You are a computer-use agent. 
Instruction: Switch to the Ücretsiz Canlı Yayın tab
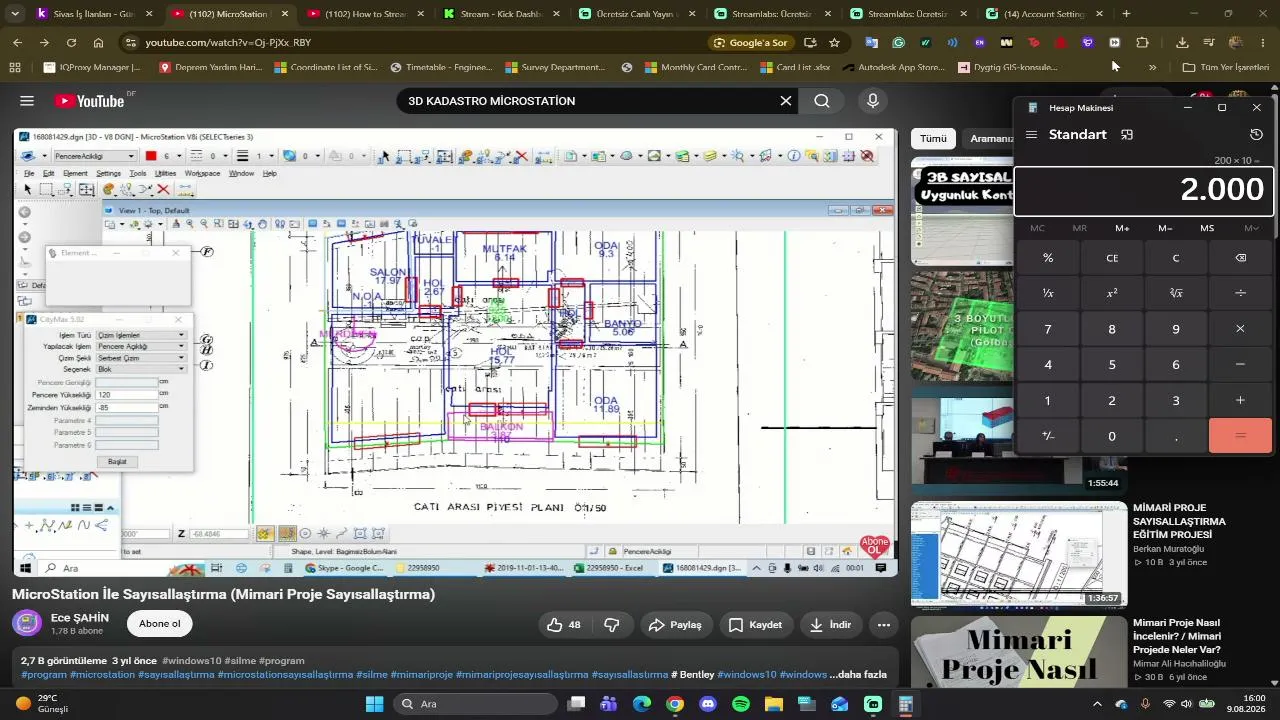point(637,14)
